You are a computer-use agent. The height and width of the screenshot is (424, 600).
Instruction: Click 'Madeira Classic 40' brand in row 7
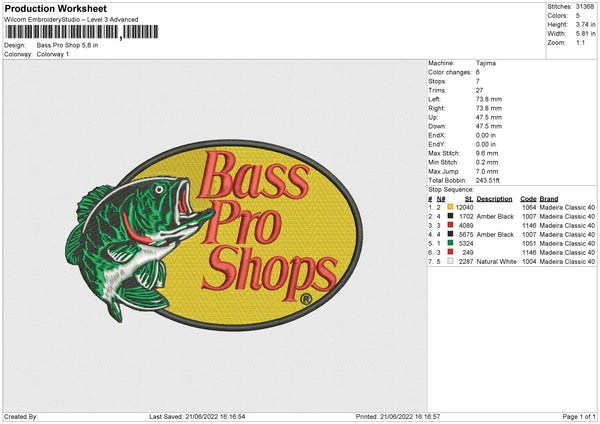click(x=567, y=261)
